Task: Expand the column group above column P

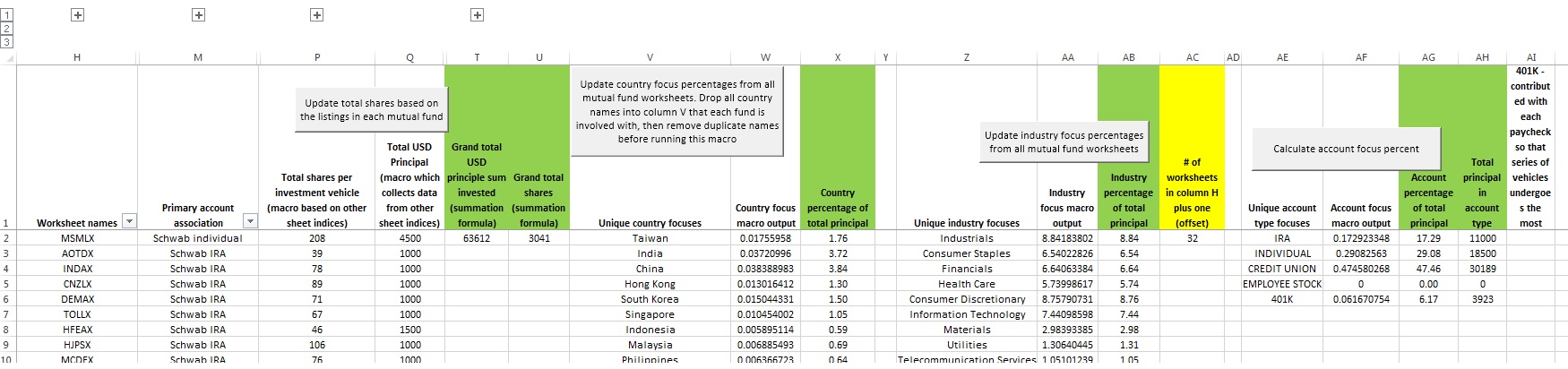Action: [316, 15]
